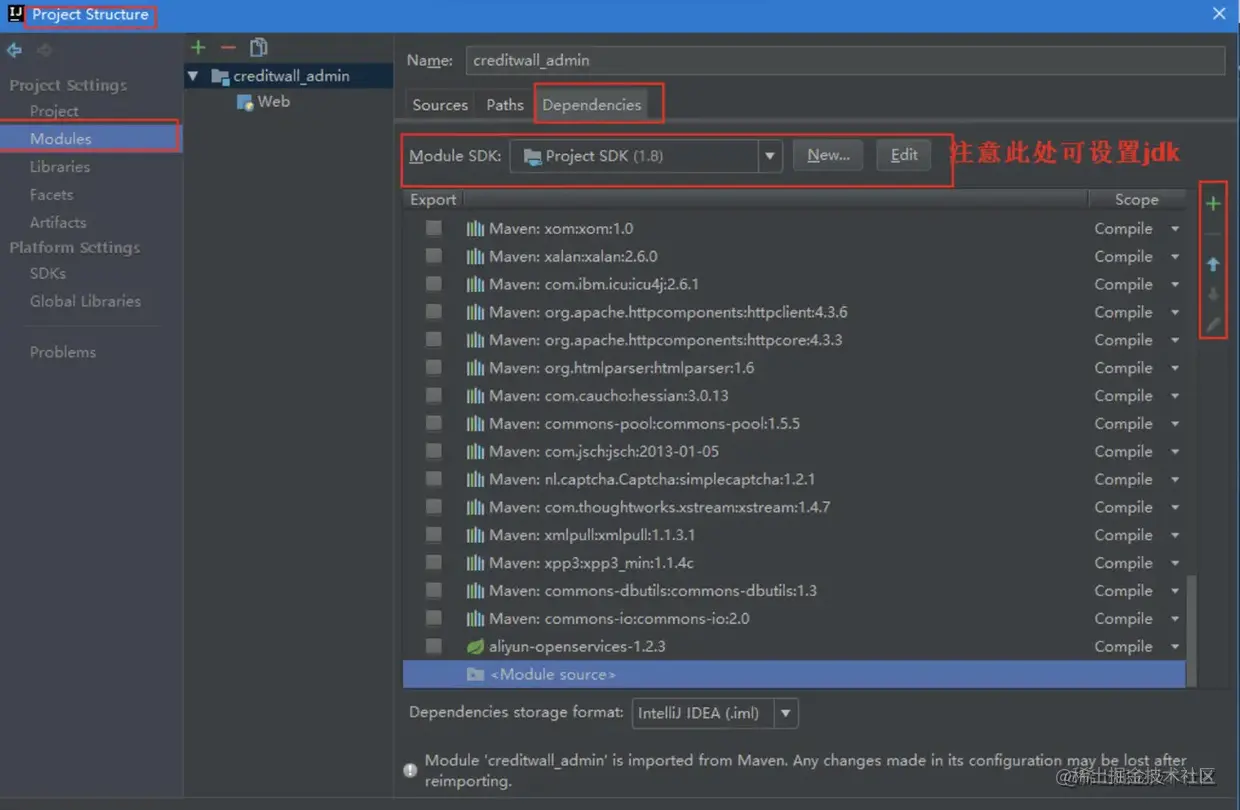Open scope dropdown for xpp3_min:1.1.4c

coord(1175,563)
